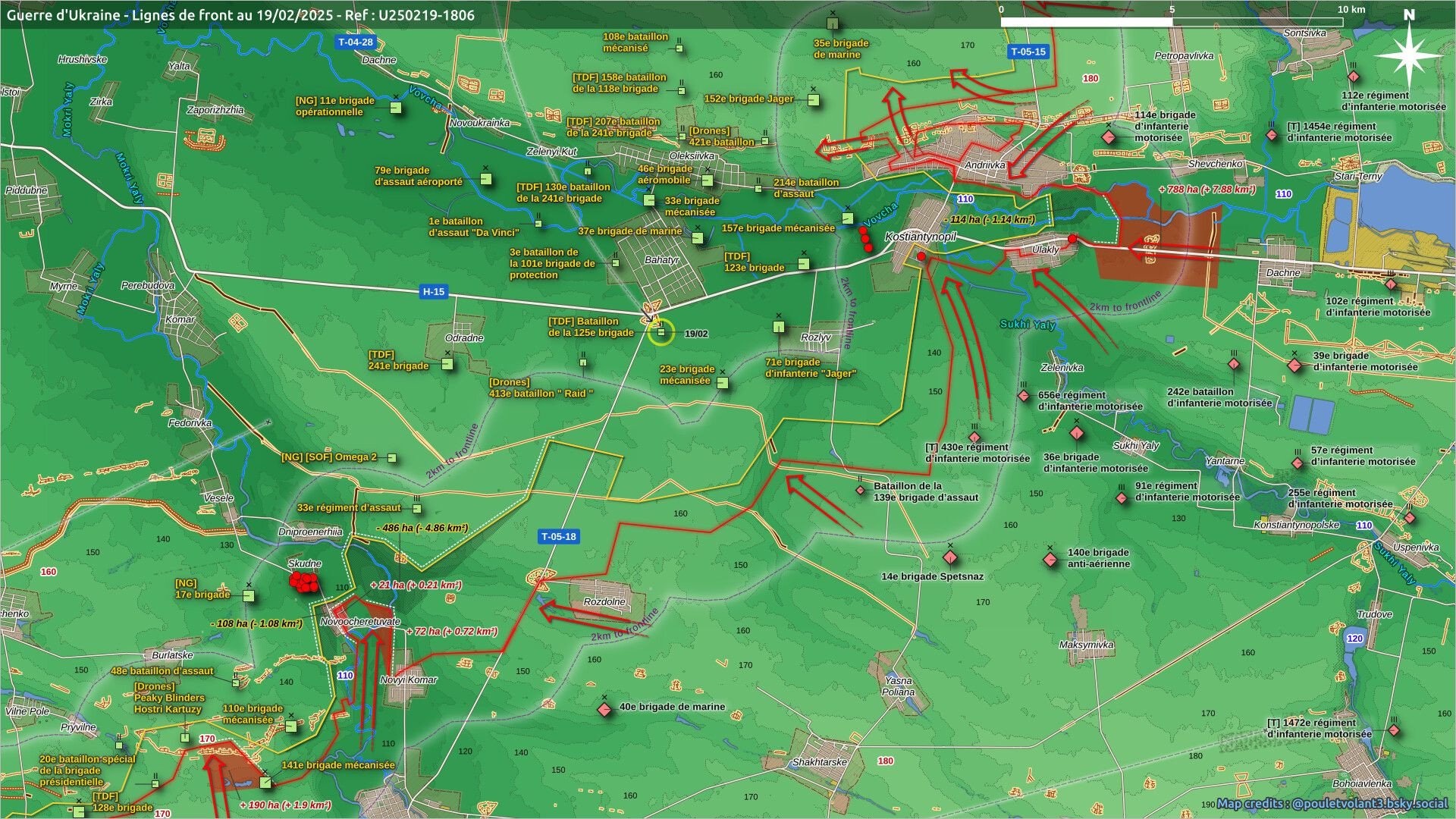The image size is (1456, 819).
Task: Click the 79e brigade d'assaut aéroporté marker
Action: click(486, 179)
